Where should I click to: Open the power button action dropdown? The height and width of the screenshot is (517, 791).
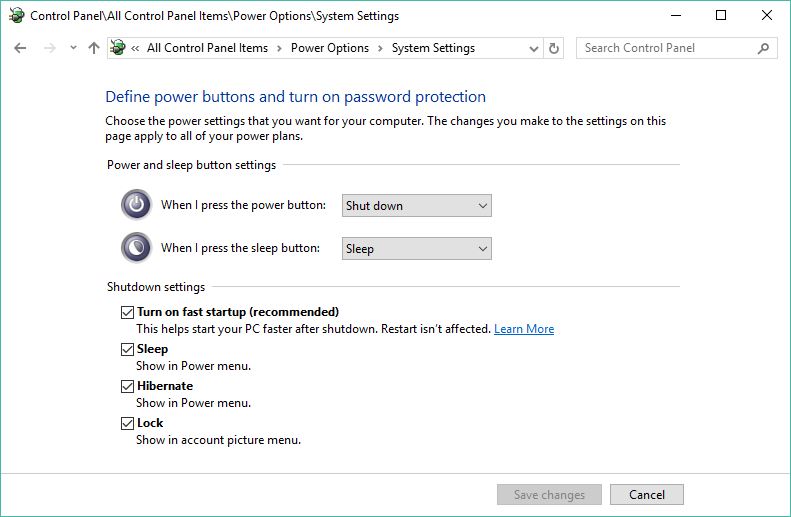click(x=417, y=206)
